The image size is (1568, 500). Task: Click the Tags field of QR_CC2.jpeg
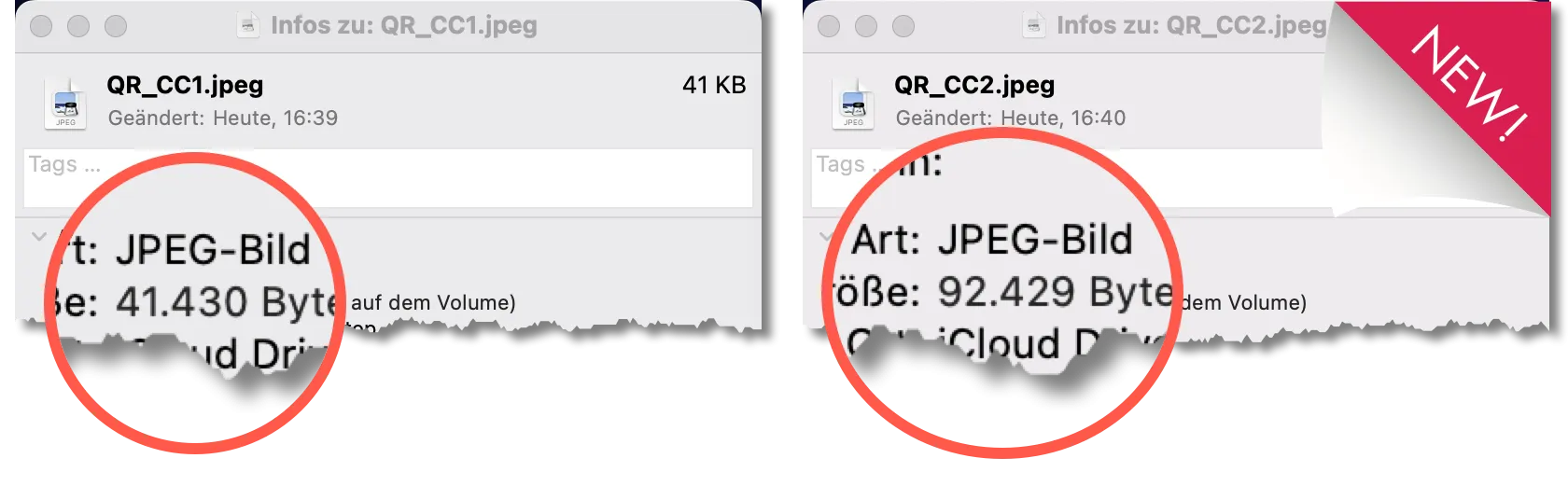coord(1064,177)
